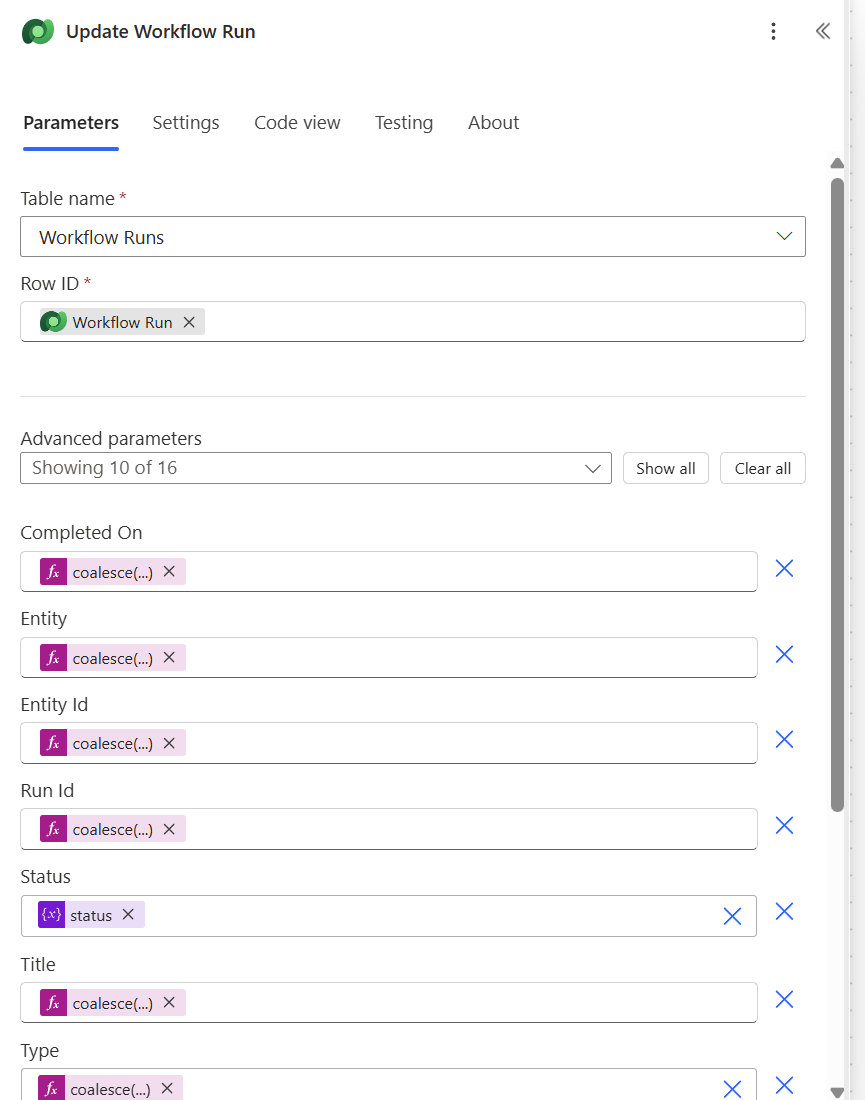Open the Code view tab

297,123
